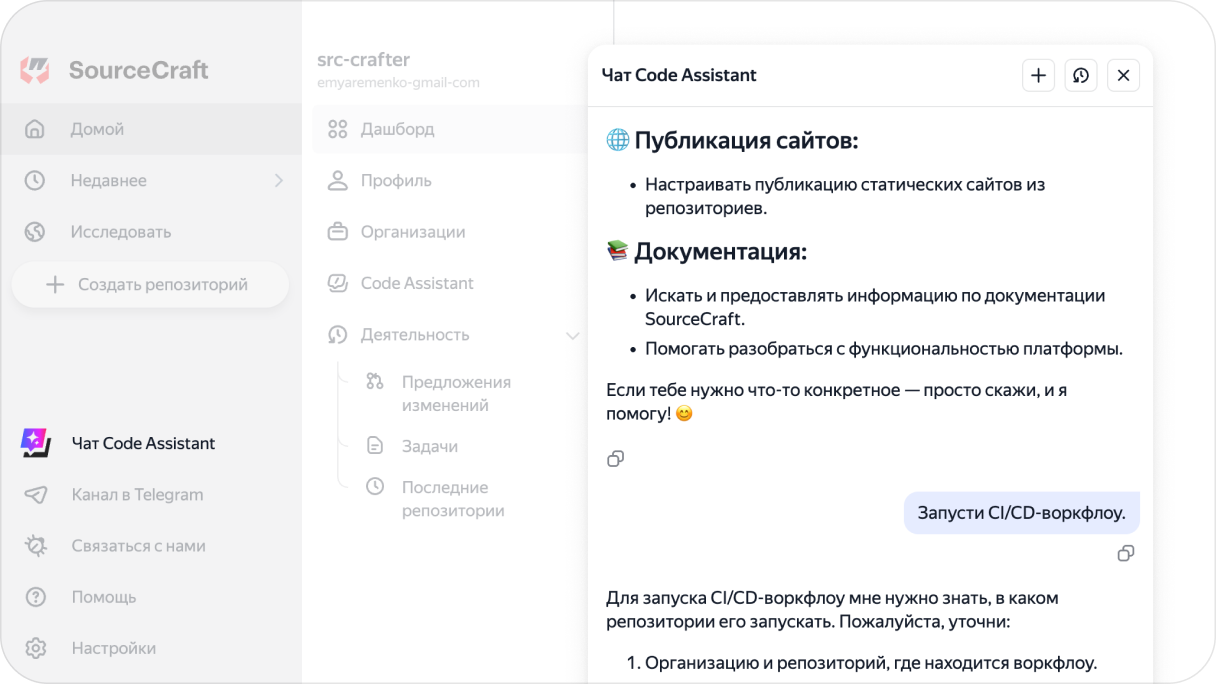Viewport: 1216px width, 684px height.
Task: Open chat history icon
Action: tap(1081, 75)
